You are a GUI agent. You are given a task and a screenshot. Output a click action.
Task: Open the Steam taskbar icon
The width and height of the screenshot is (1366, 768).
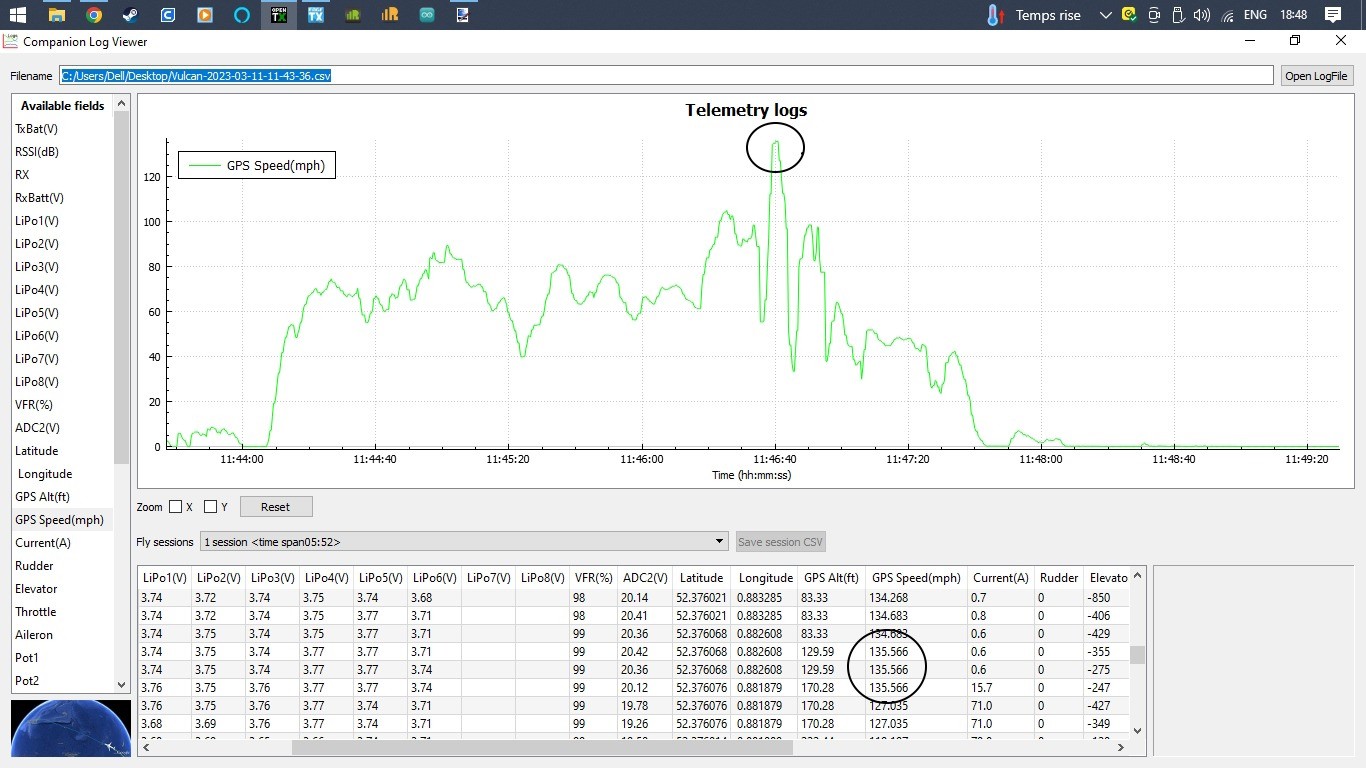(131, 14)
